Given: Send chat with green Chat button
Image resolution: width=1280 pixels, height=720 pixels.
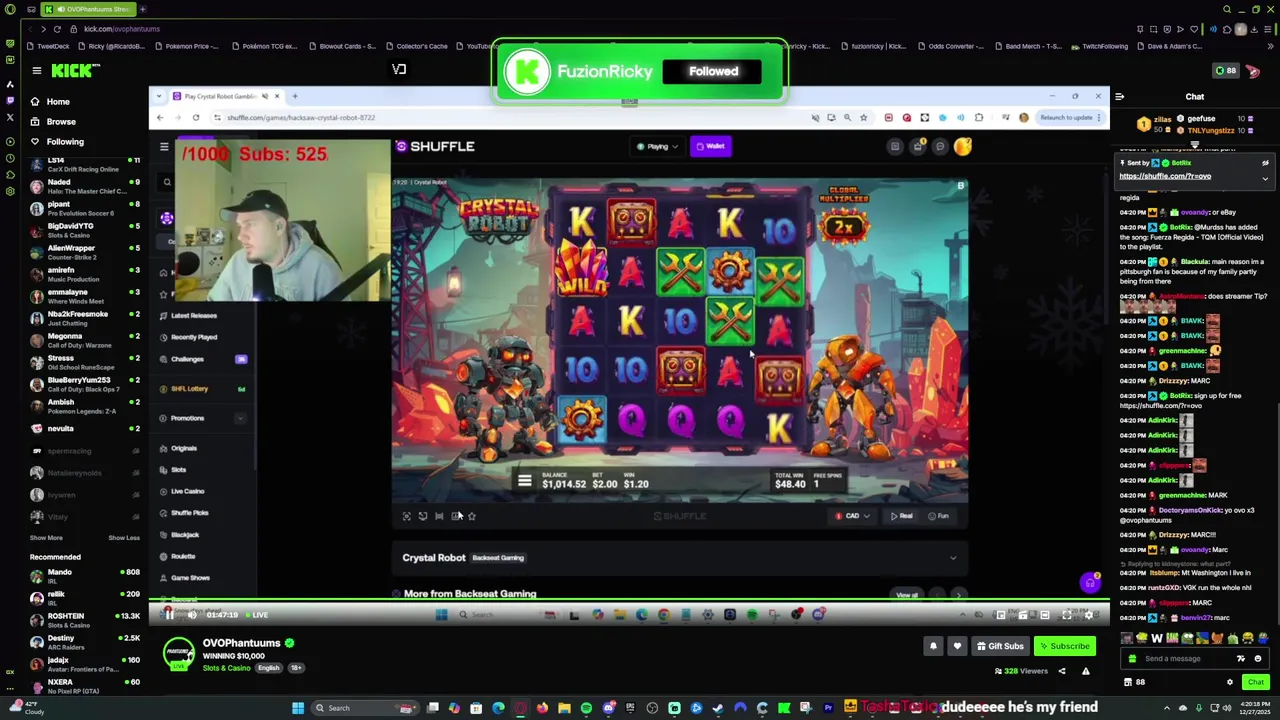Looking at the screenshot, I should (1255, 682).
